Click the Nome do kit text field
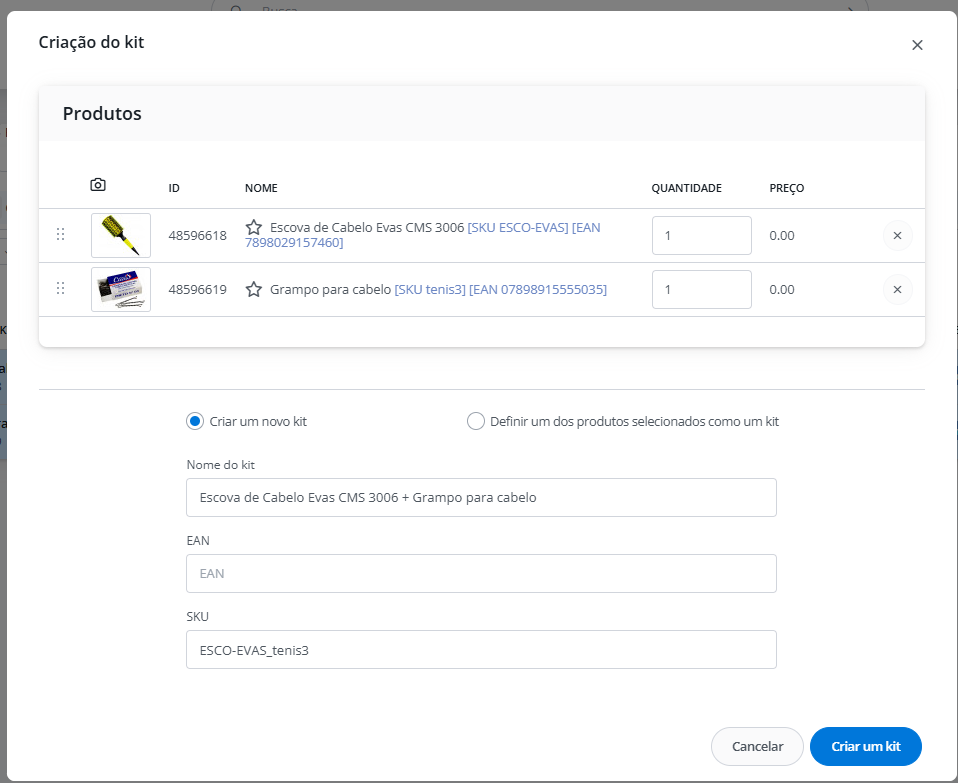 click(x=481, y=497)
